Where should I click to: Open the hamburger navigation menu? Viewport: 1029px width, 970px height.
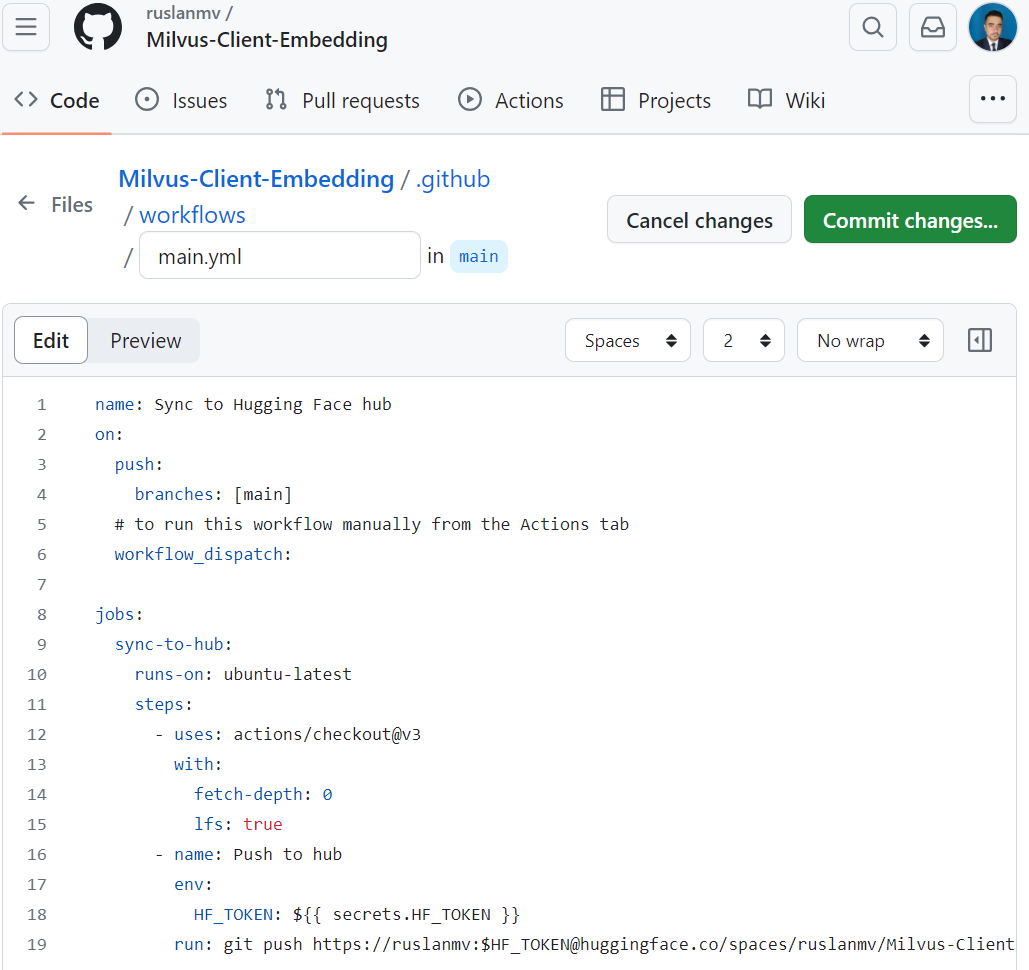click(x=26, y=27)
